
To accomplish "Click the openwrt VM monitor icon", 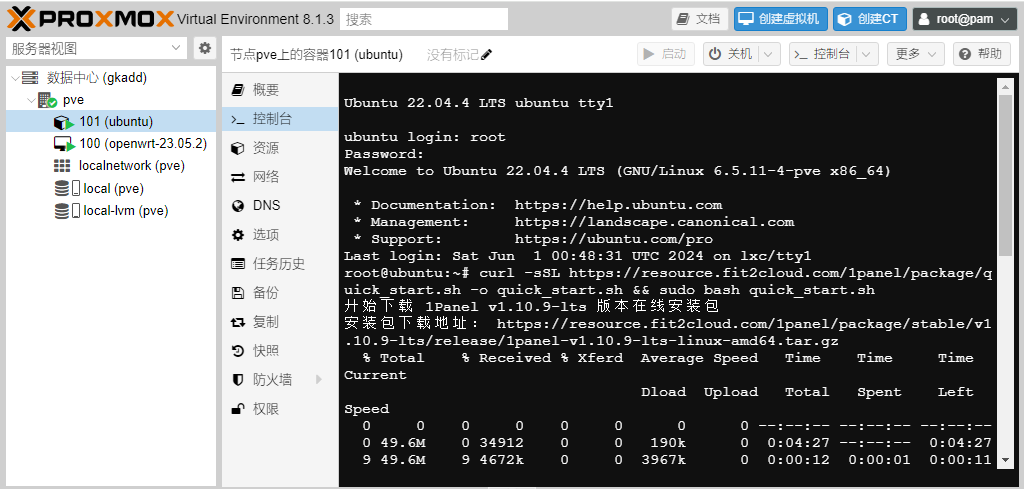I will pos(63,144).
